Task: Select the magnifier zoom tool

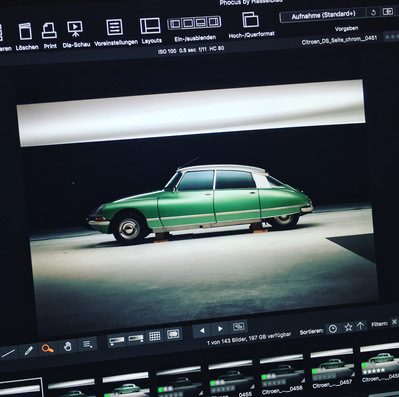Action: pos(47,349)
